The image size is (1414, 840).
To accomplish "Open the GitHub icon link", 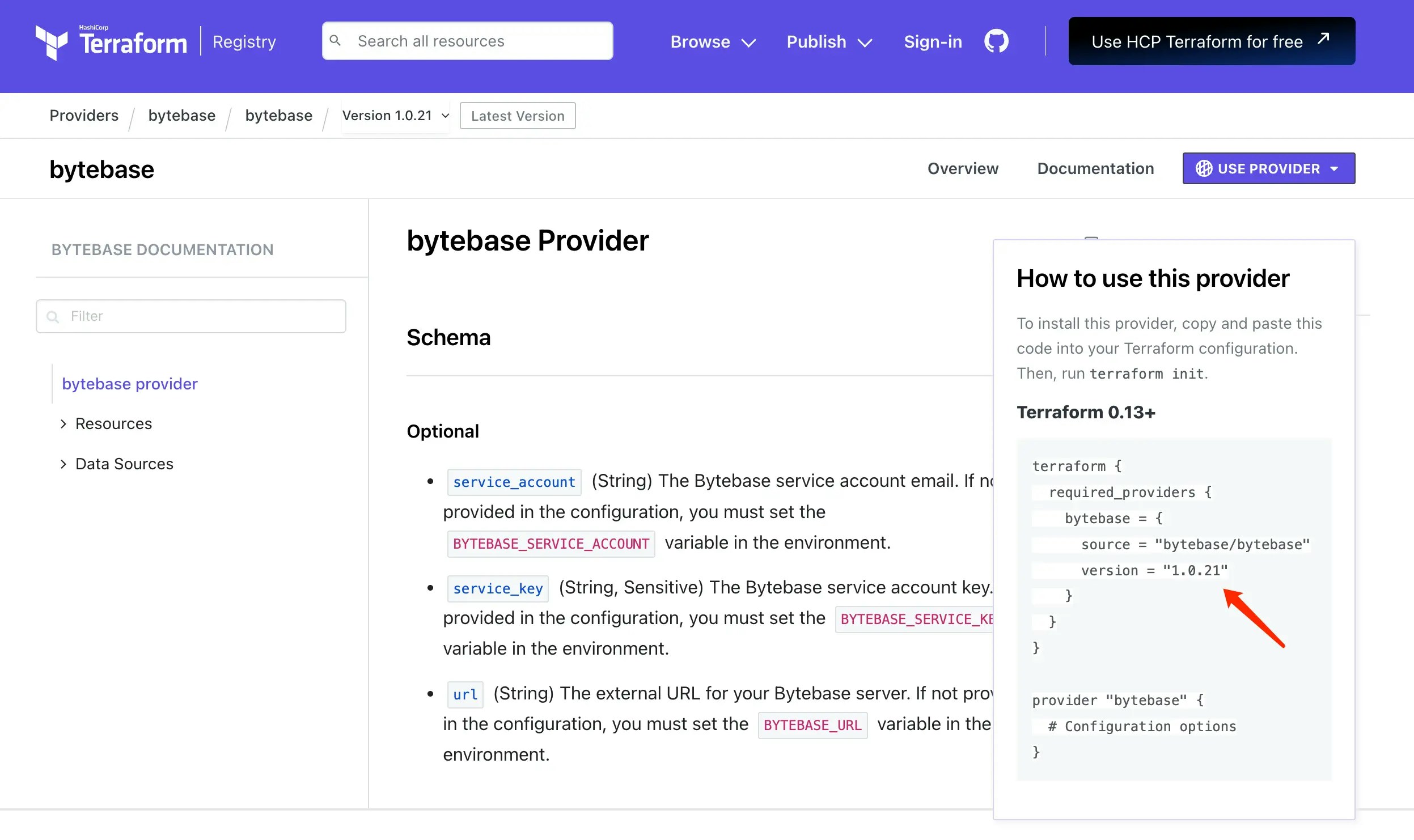I will tap(996, 41).
